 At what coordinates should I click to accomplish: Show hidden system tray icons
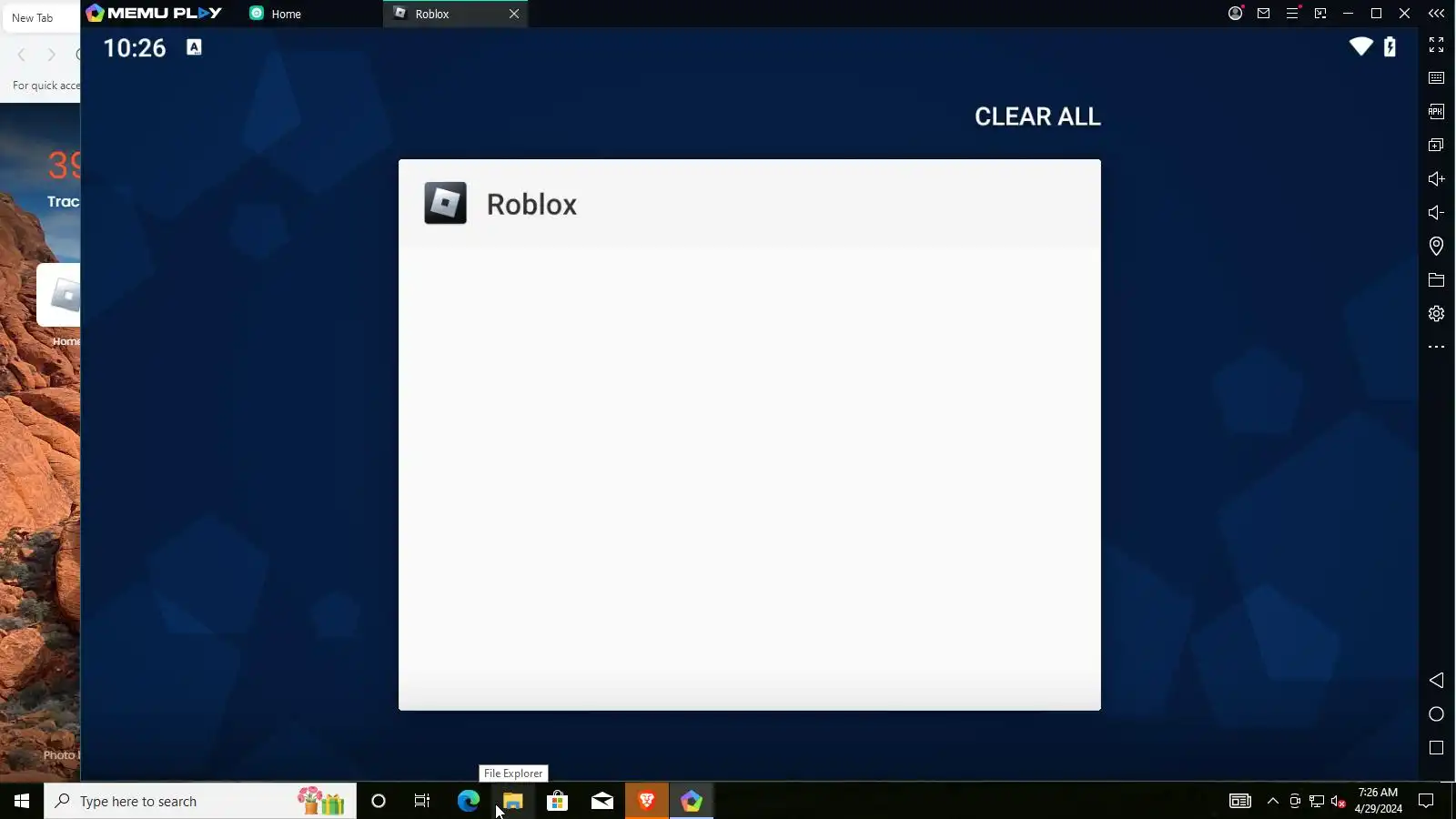pyautogui.click(x=1272, y=801)
